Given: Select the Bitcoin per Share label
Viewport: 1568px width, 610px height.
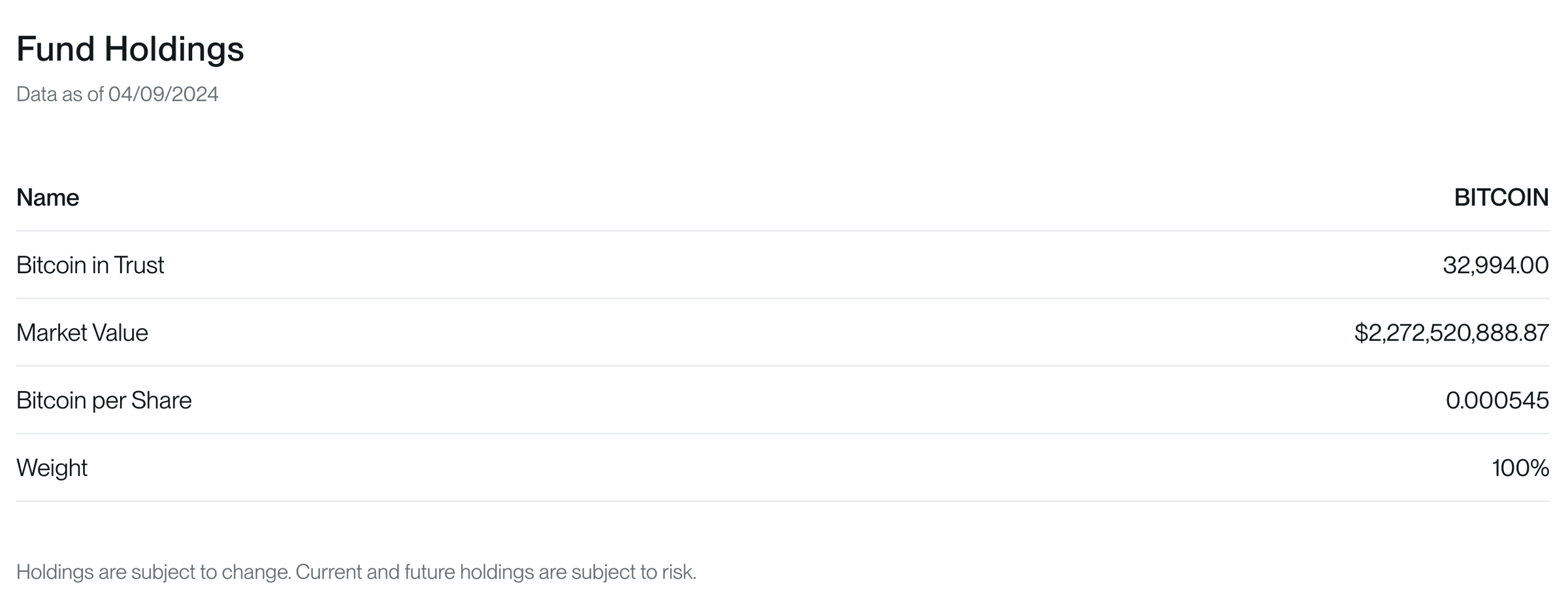Looking at the screenshot, I should pyautogui.click(x=104, y=400).
